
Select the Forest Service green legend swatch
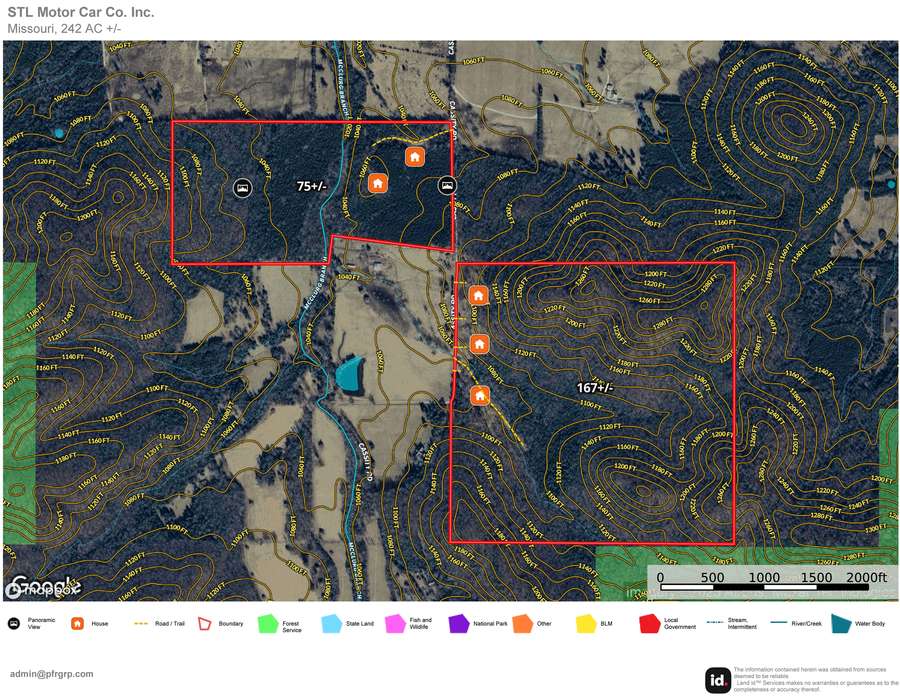tap(266, 624)
